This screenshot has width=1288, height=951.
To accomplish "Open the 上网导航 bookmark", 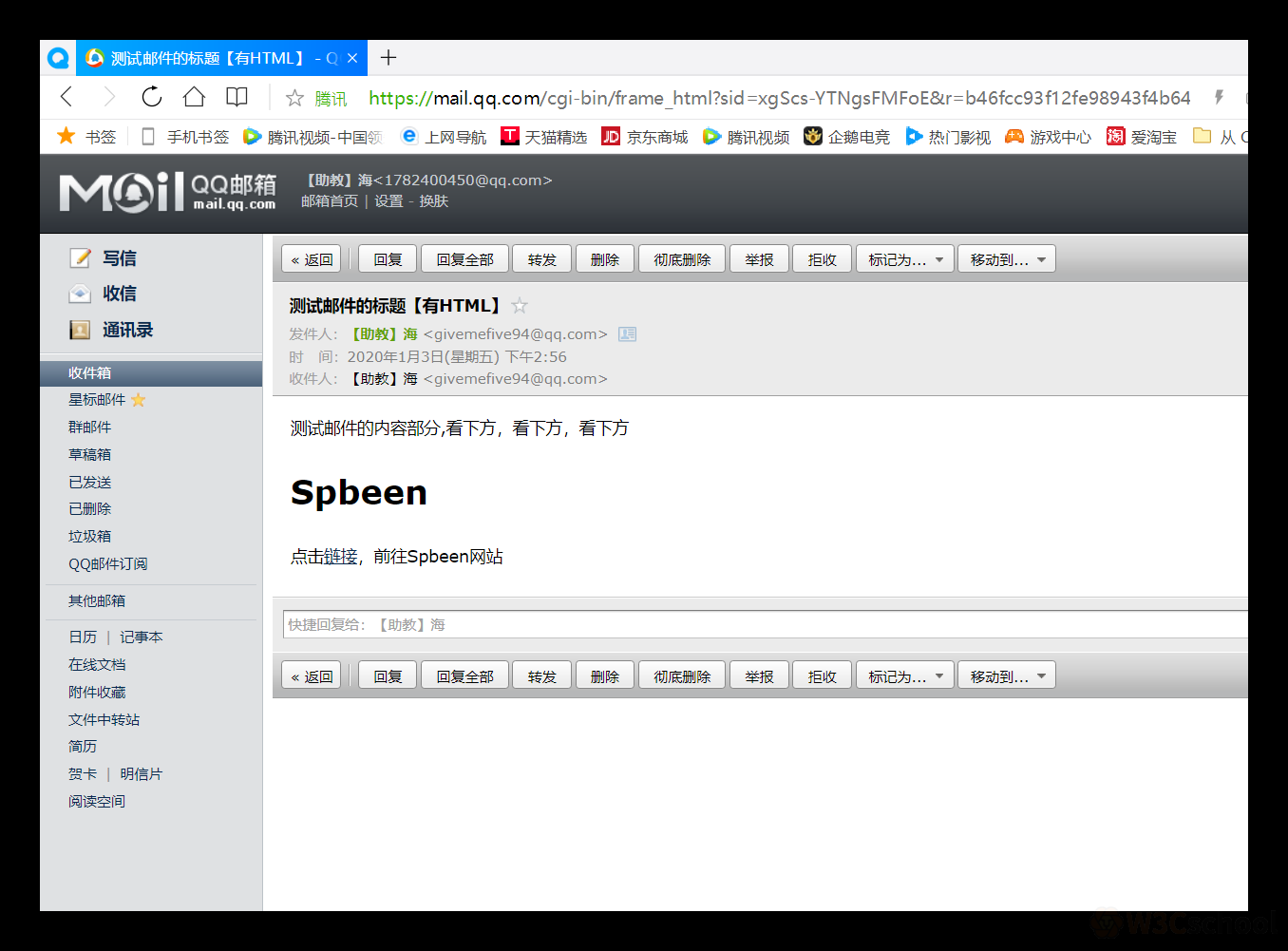I will click(x=444, y=137).
